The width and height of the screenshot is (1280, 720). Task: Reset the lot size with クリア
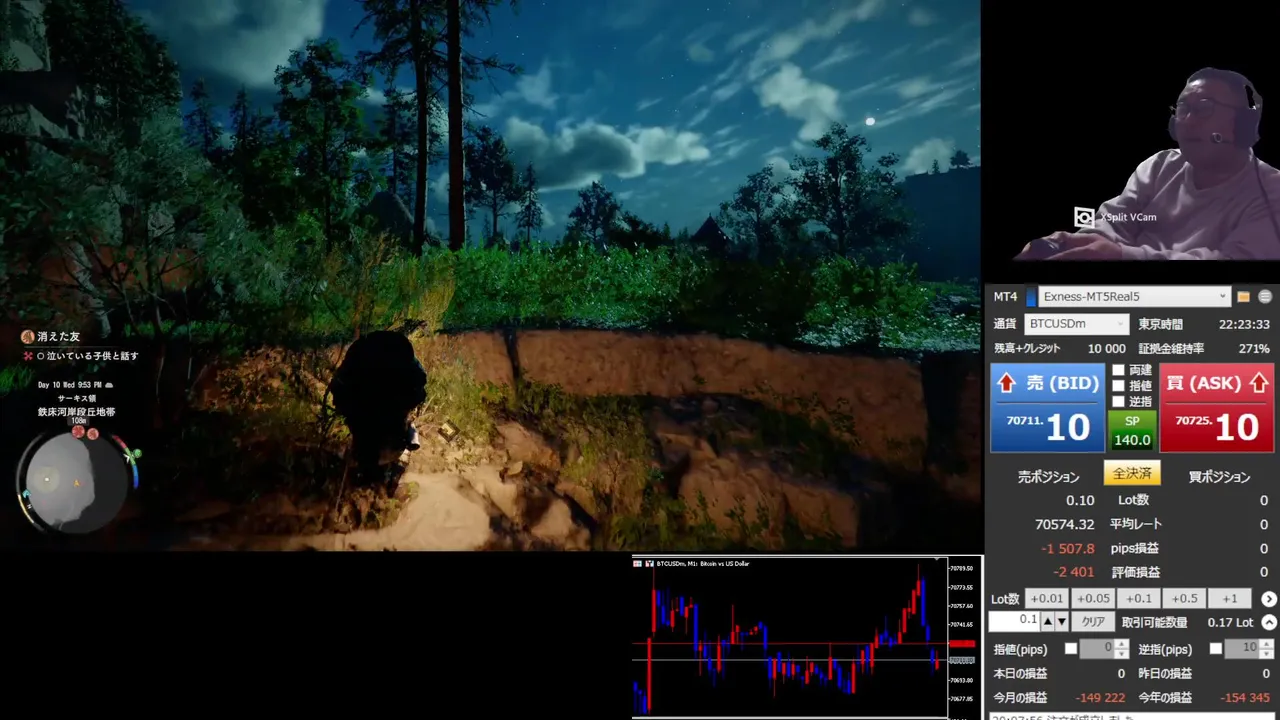[x=1093, y=622]
